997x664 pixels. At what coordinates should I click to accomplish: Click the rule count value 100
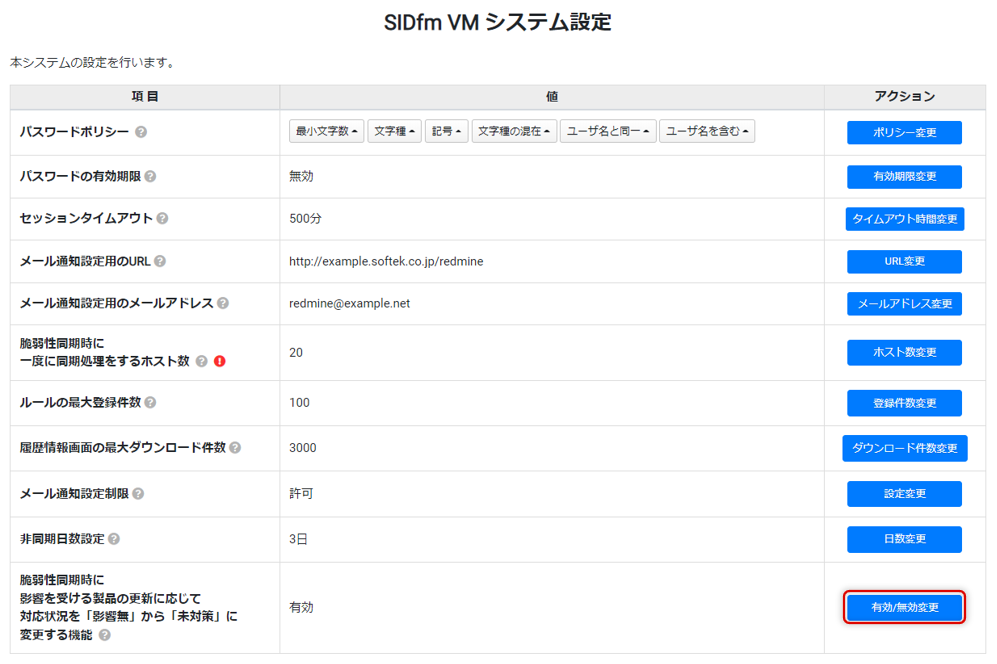point(299,403)
